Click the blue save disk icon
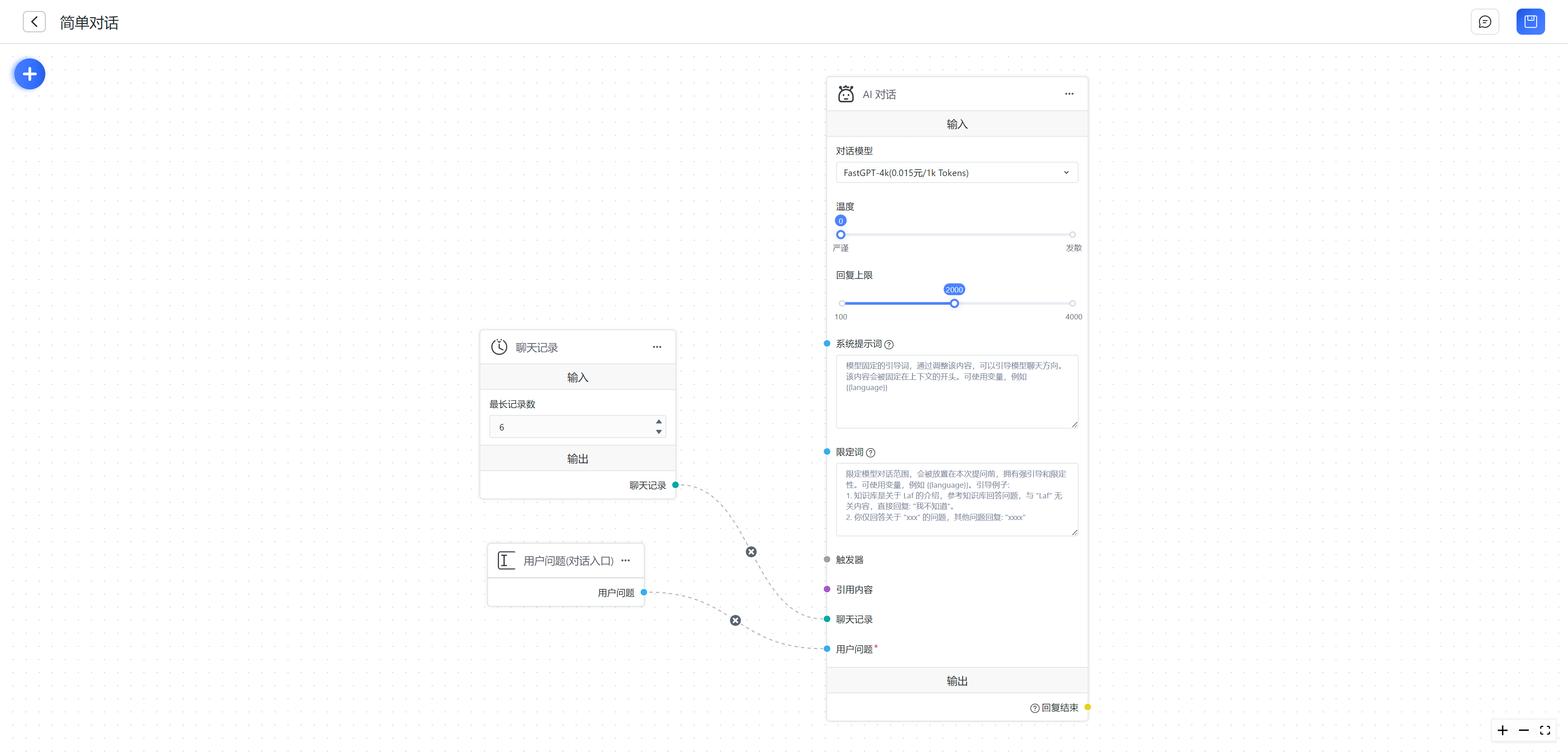This screenshot has width=1568, height=754. [1530, 22]
